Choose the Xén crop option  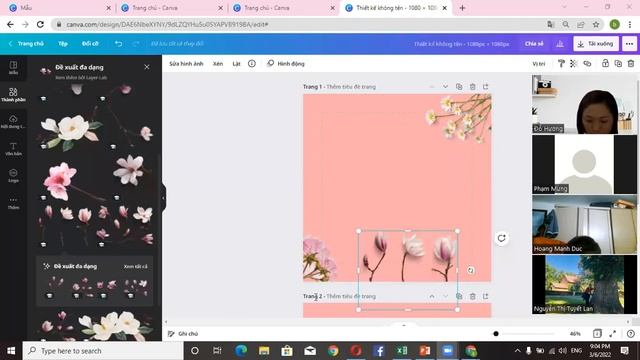click(x=218, y=64)
